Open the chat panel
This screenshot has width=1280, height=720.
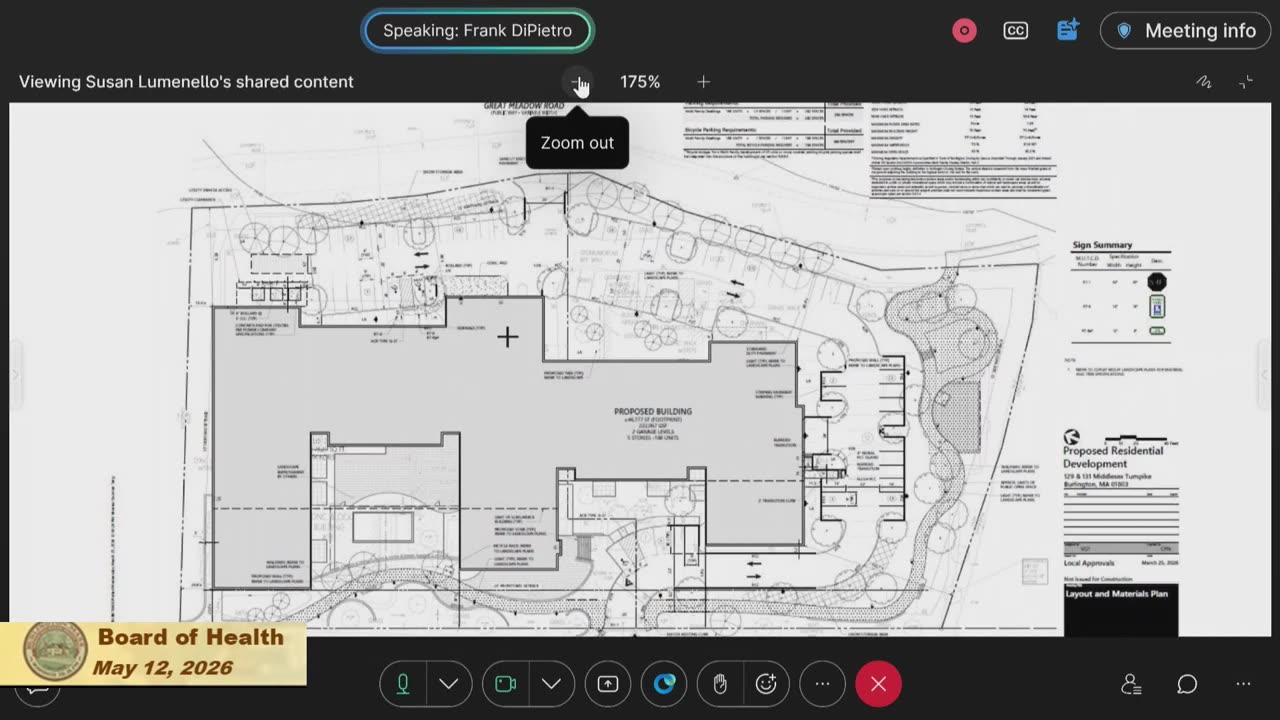pos(1187,684)
